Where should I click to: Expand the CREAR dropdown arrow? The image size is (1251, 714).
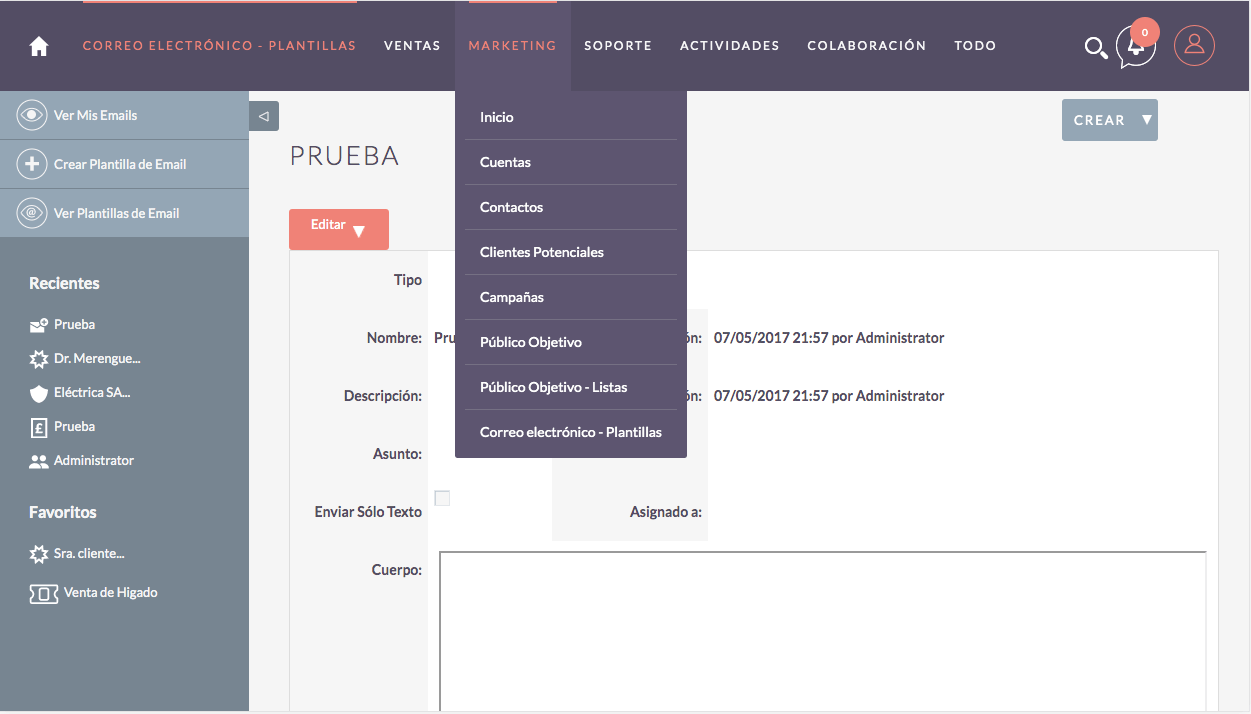click(x=1147, y=120)
